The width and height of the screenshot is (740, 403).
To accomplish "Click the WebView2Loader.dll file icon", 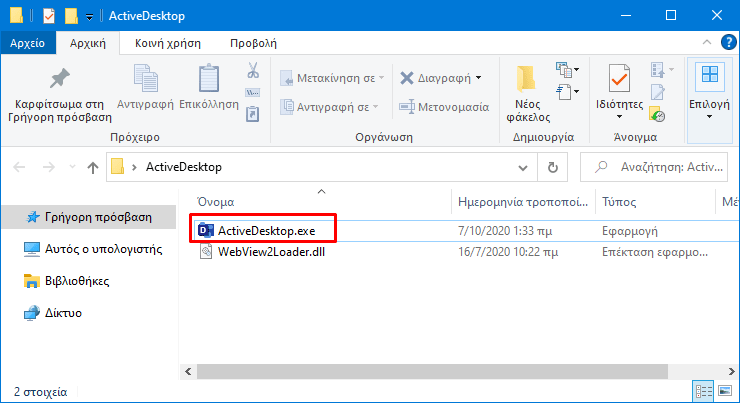I will (x=206, y=252).
